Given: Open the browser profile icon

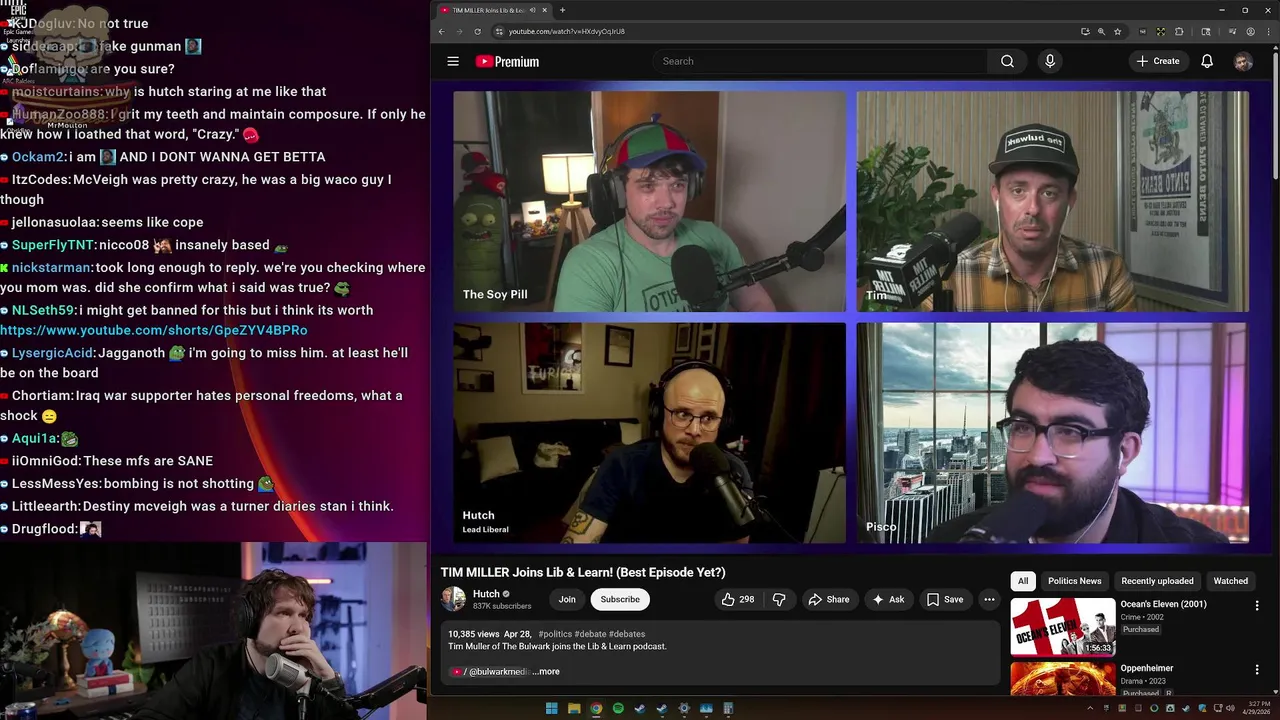Looking at the screenshot, I should pyautogui.click(x=1250, y=31).
